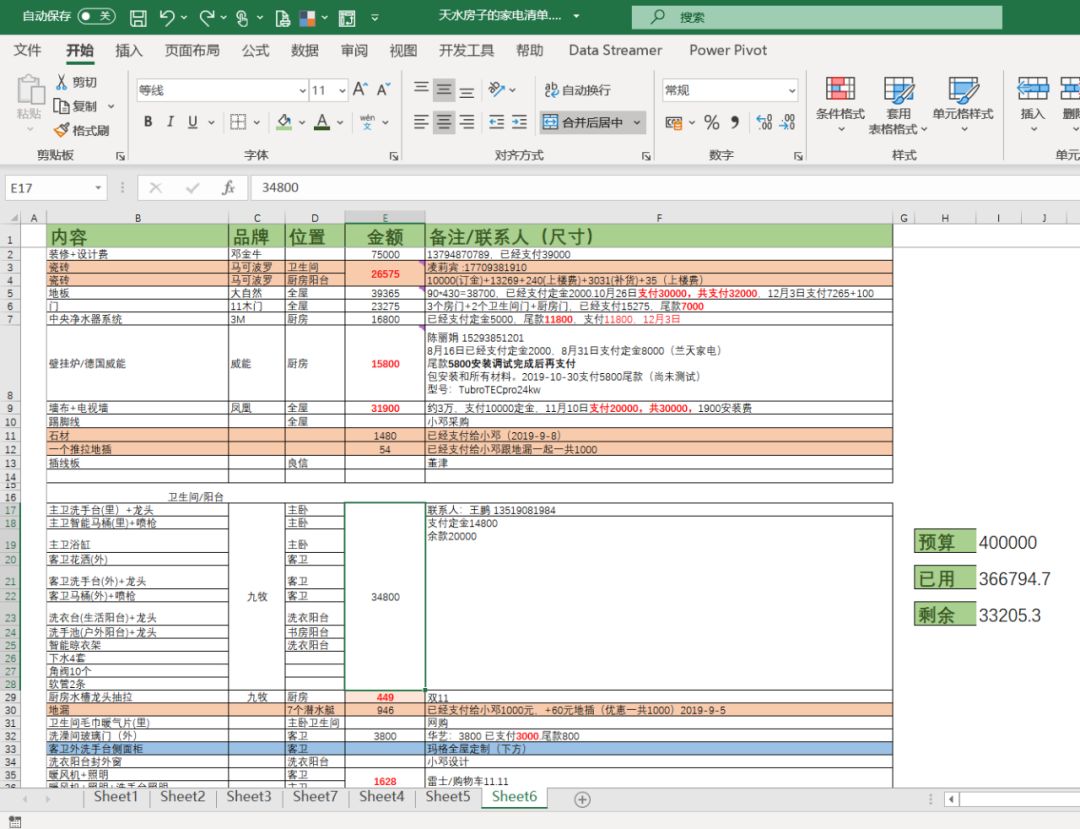Viewport: 1080px width, 829px height.
Task: Expand the font size dropdown
Action: point(342,90)
